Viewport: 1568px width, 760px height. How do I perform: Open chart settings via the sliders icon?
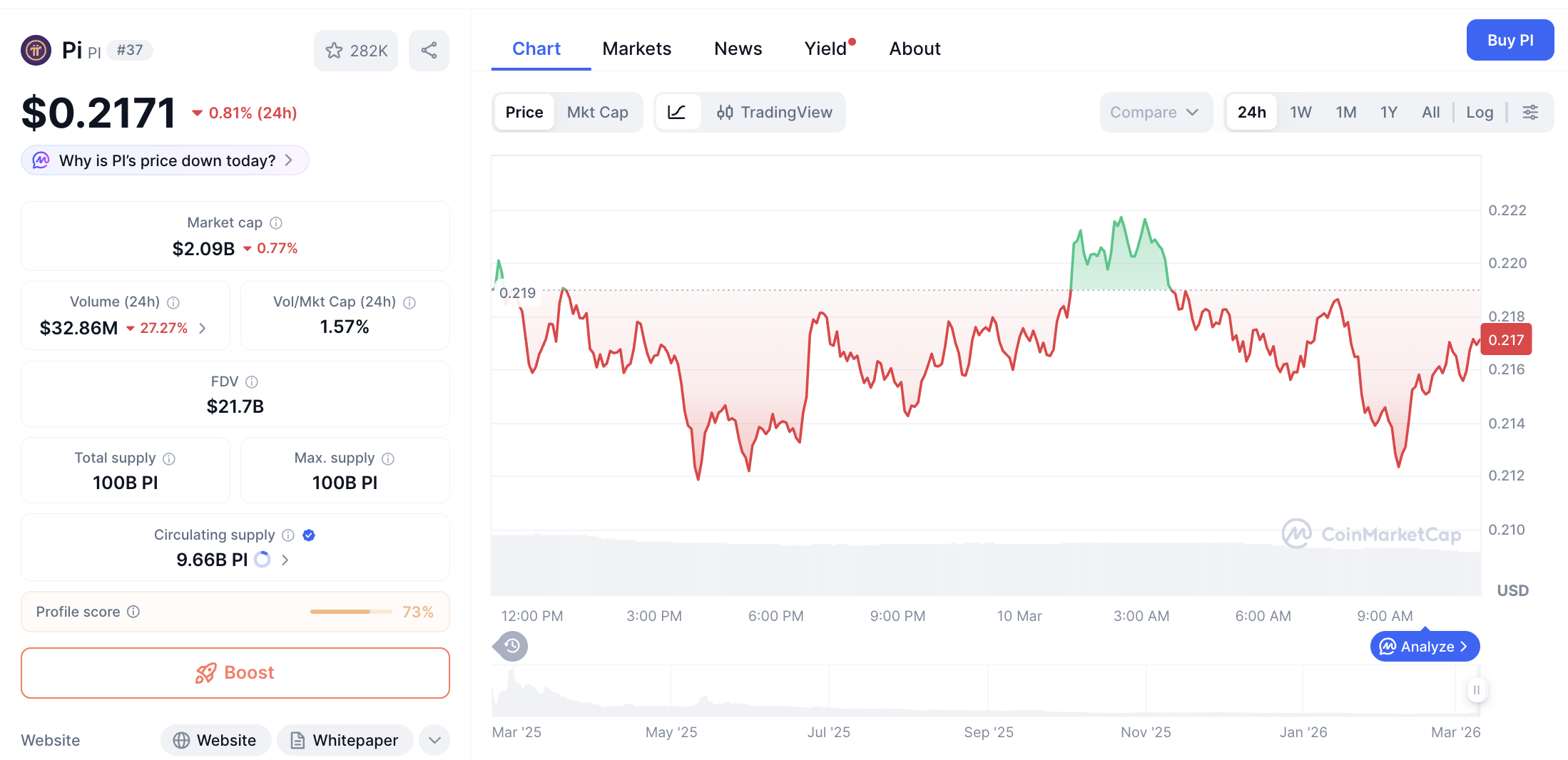(1531, 112)
